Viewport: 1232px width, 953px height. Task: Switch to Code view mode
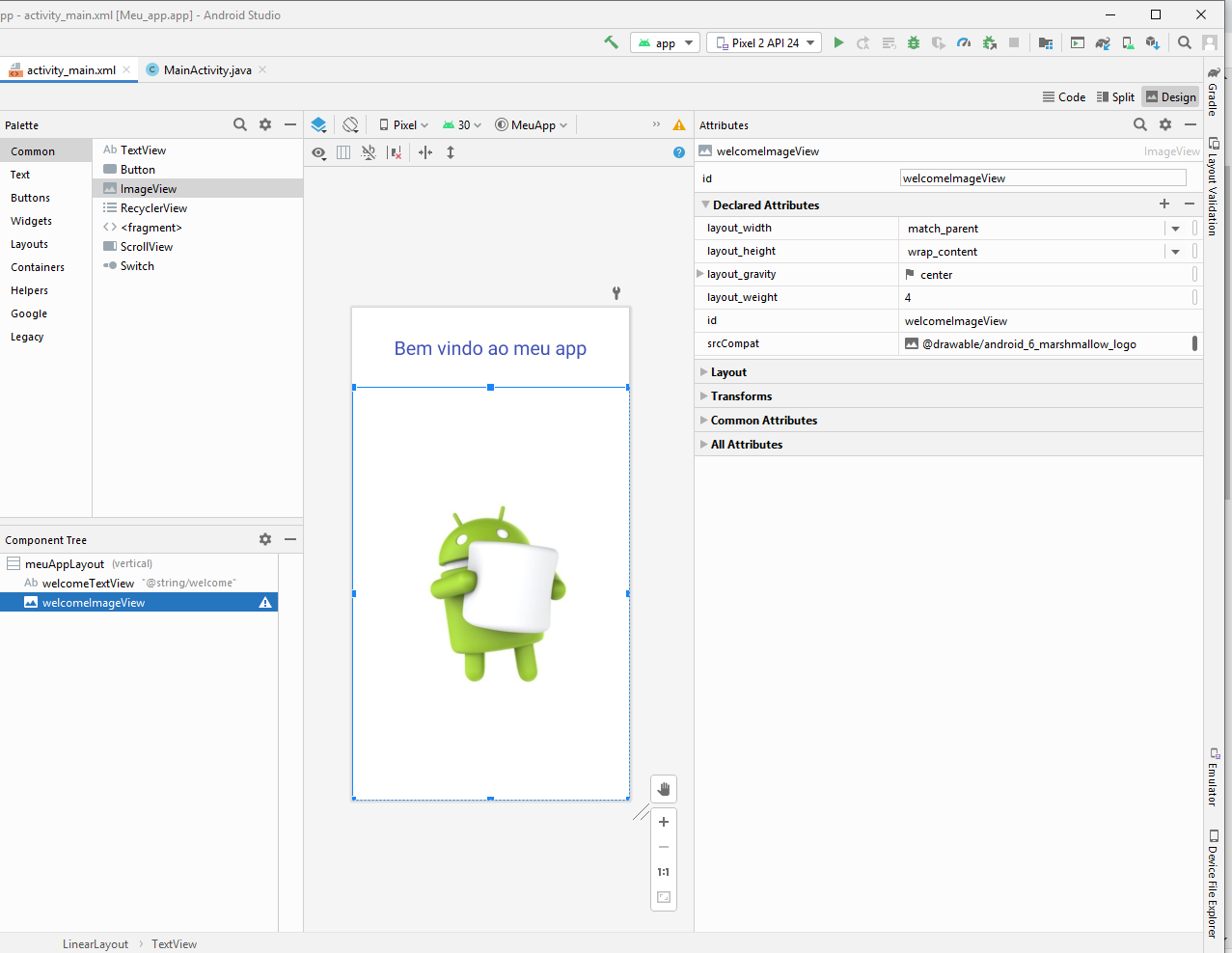pyautogui.click(x=1064, y=97)
